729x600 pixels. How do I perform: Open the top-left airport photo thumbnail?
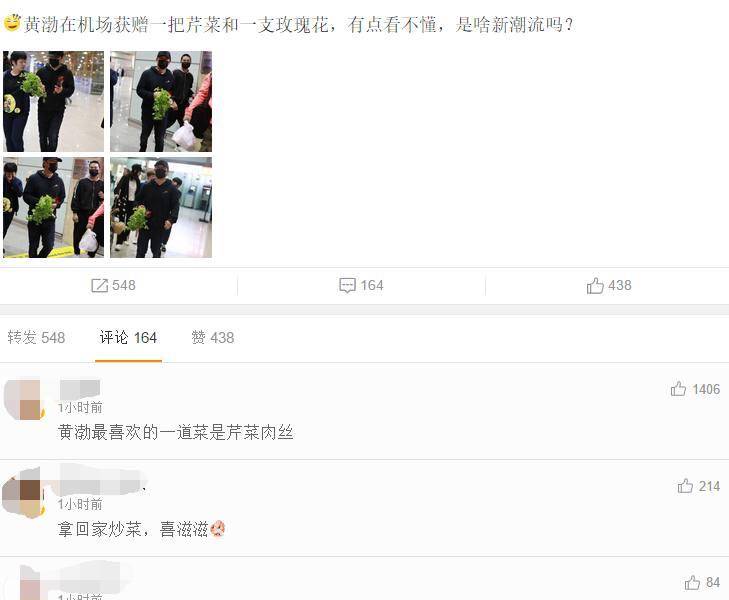pos(53,101)
